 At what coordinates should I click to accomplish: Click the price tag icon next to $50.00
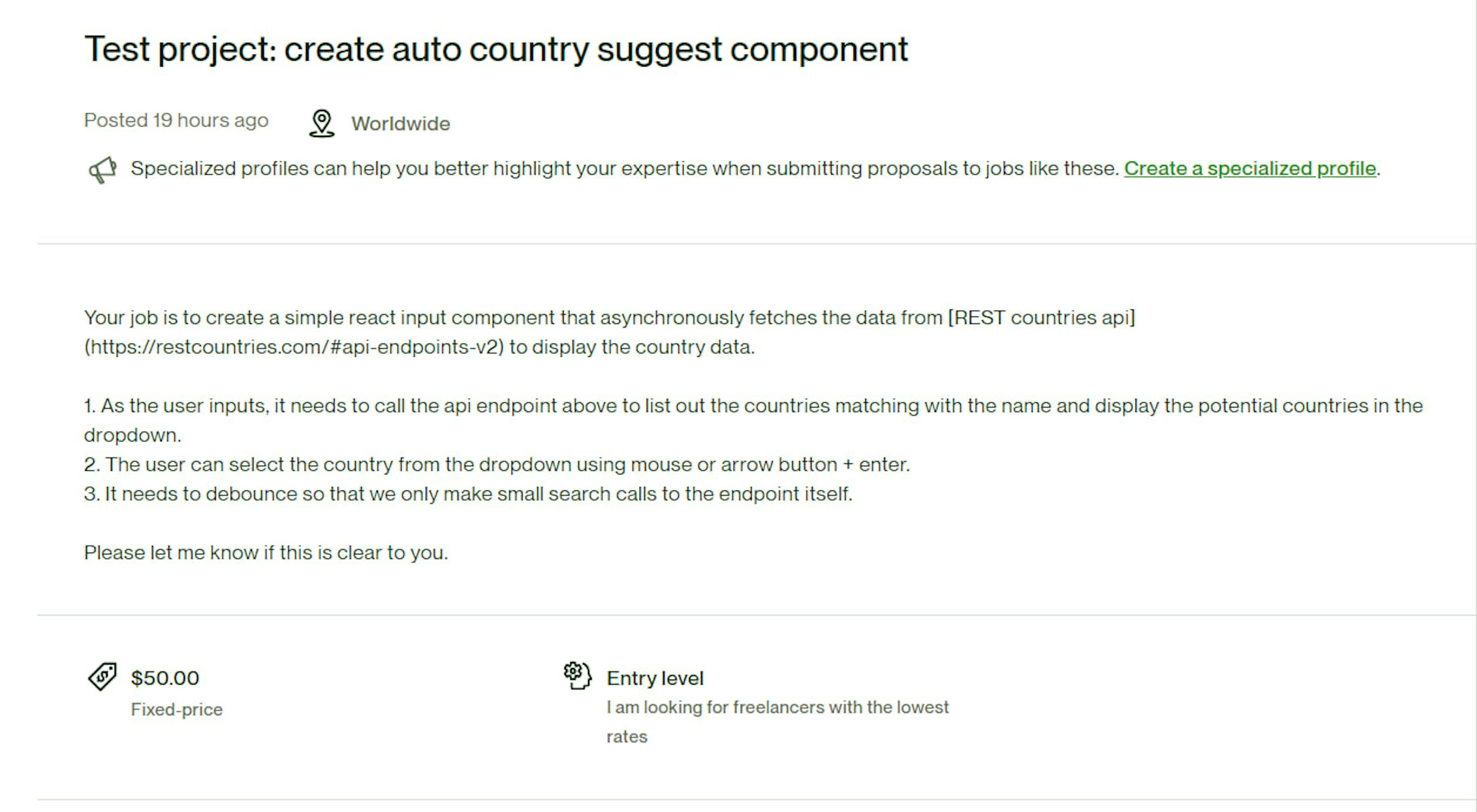click(x=103, y=677)
